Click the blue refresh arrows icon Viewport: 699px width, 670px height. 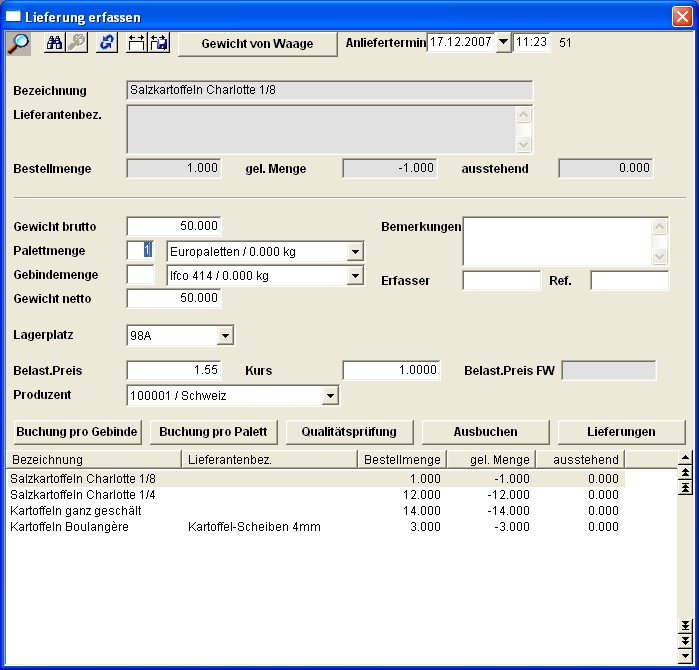(107, 43)
